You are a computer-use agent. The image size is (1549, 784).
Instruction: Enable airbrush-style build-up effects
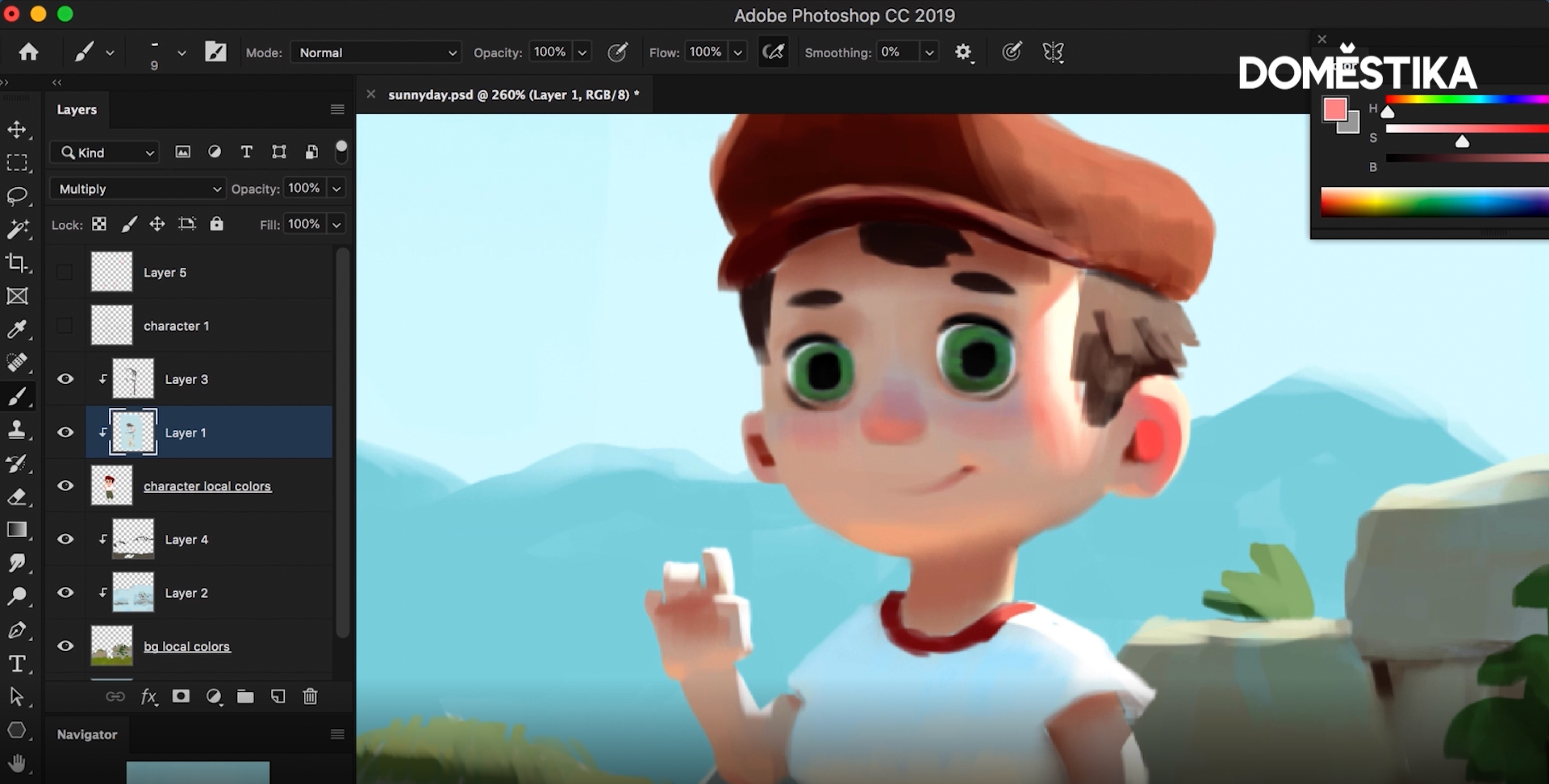click(773, 52)
